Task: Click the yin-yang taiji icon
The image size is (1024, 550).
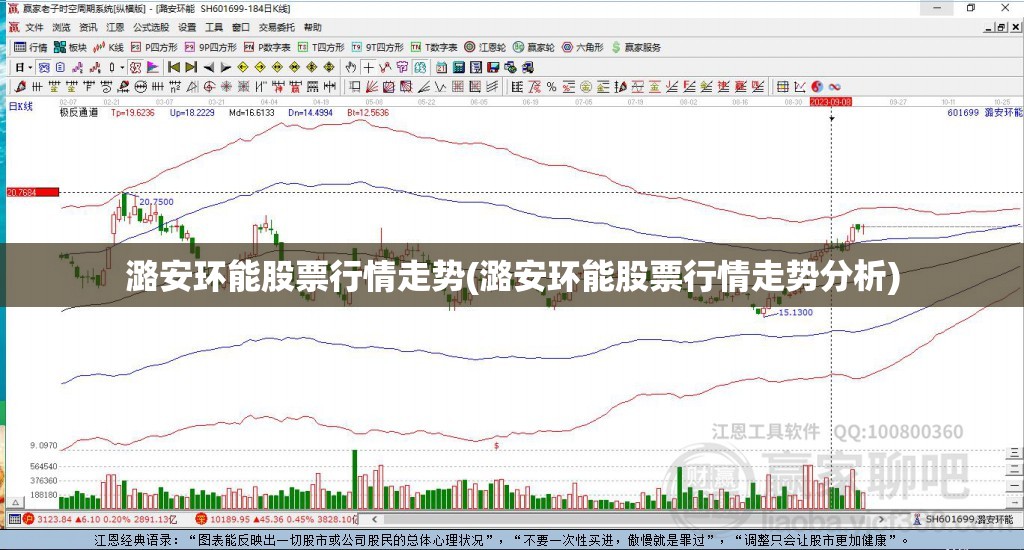Action: 817,87
